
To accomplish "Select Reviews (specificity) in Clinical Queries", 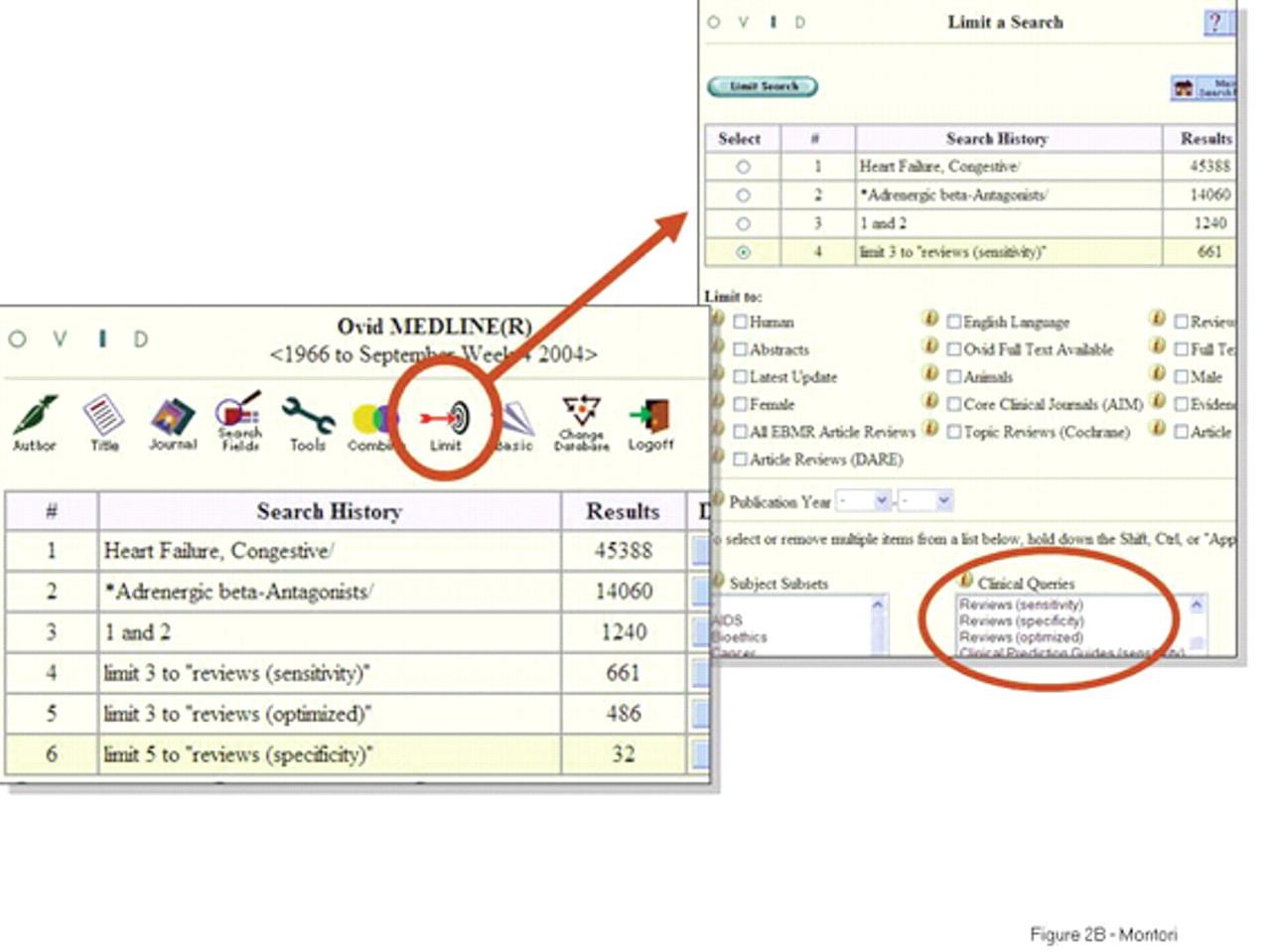I will (1022, 619).
